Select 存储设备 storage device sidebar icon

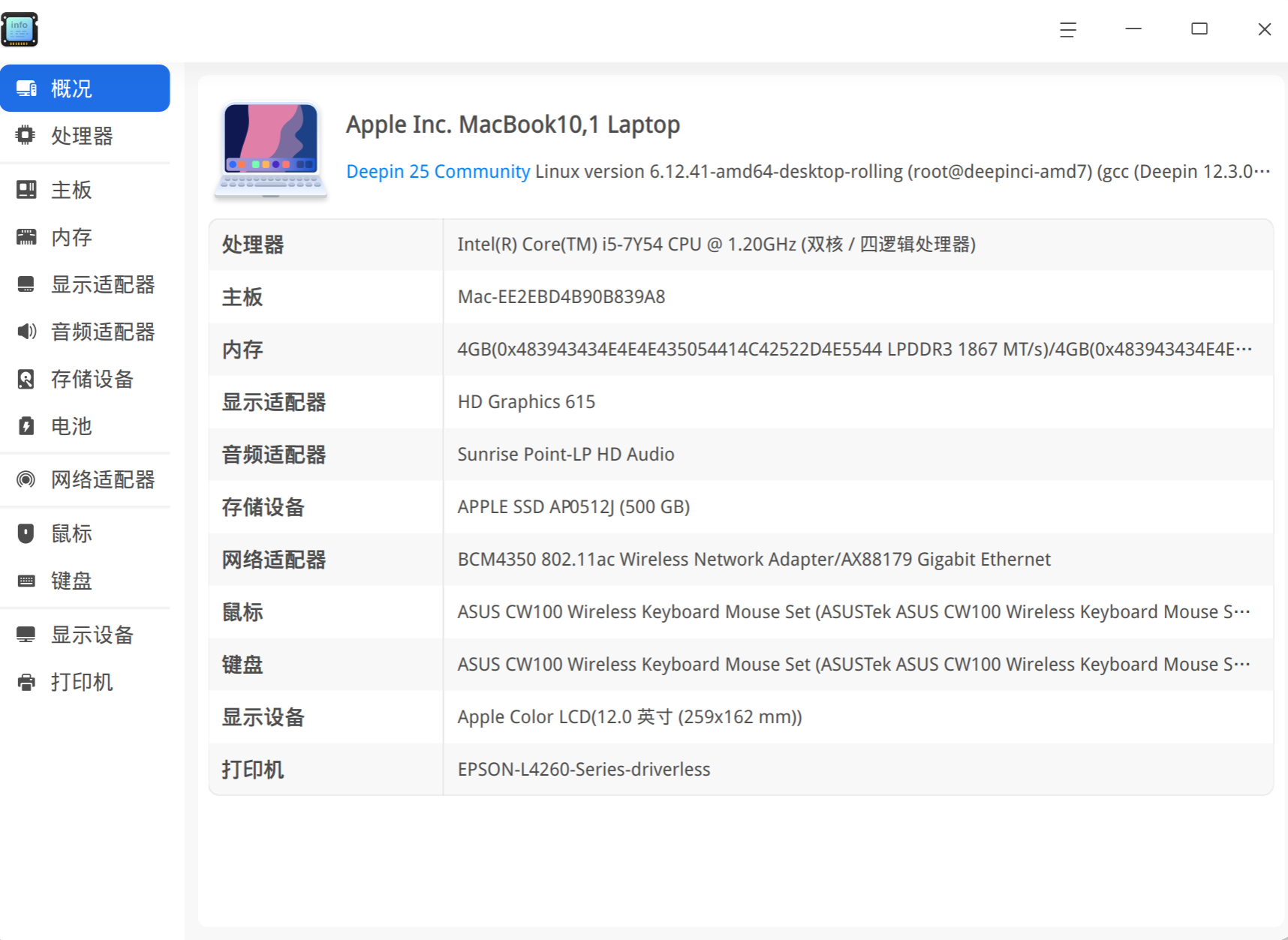tap(26, 379)
